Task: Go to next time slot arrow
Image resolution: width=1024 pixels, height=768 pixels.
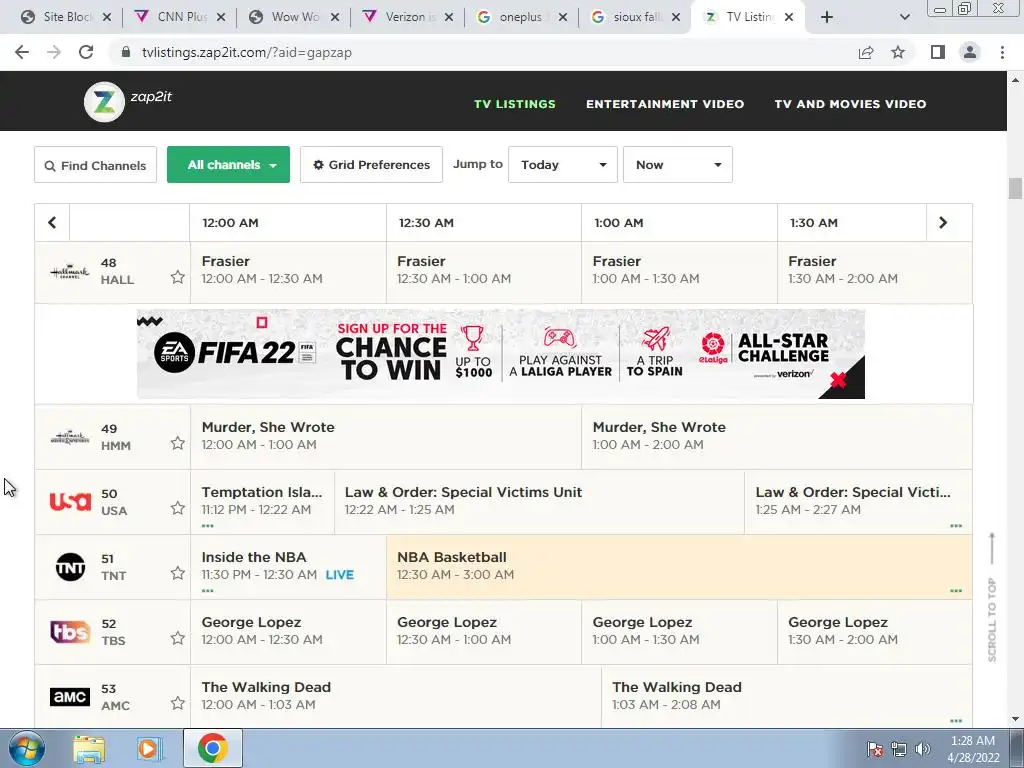Action: point(943,223)
